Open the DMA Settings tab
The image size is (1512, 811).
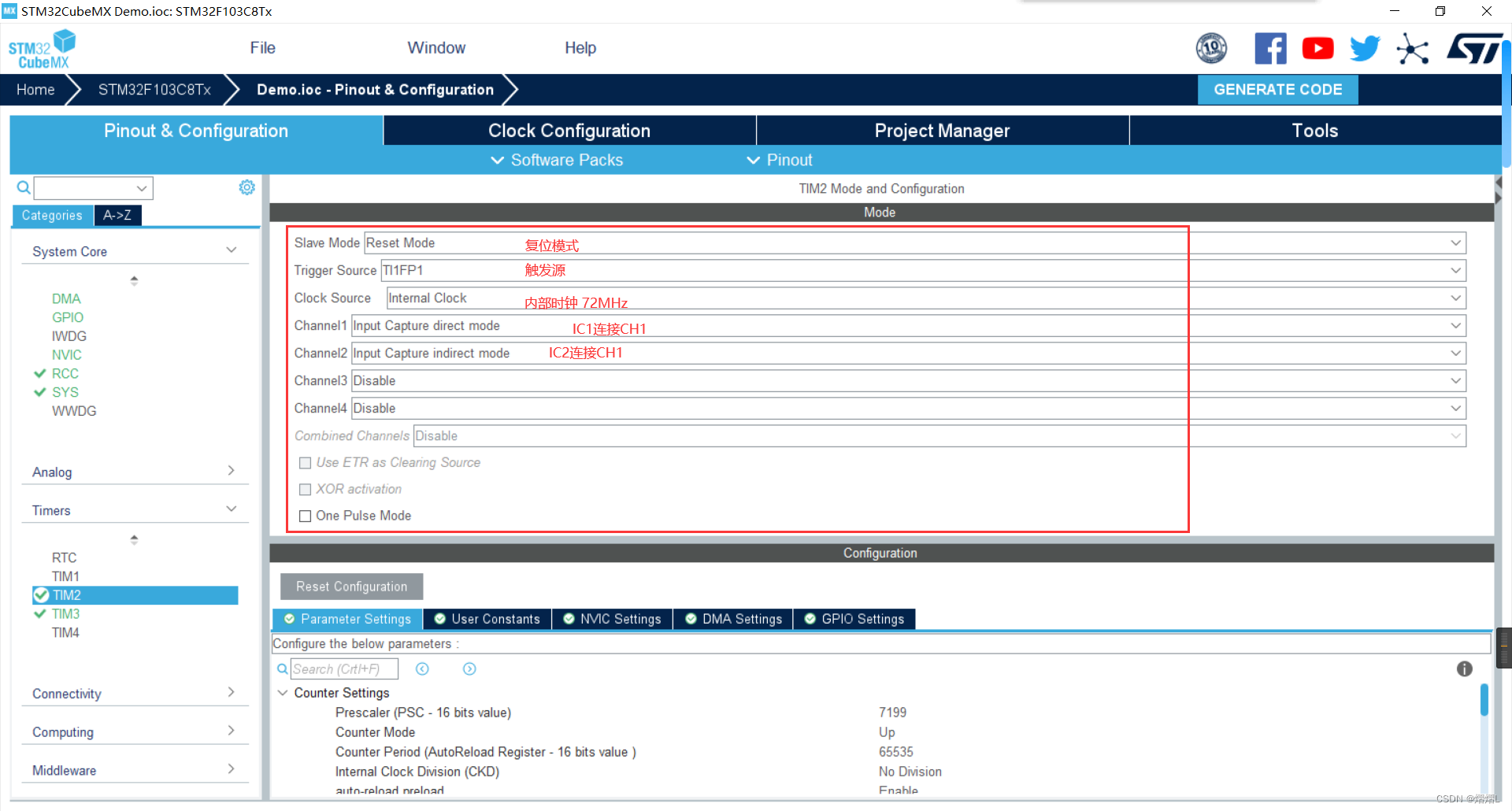tap(734, 619)
